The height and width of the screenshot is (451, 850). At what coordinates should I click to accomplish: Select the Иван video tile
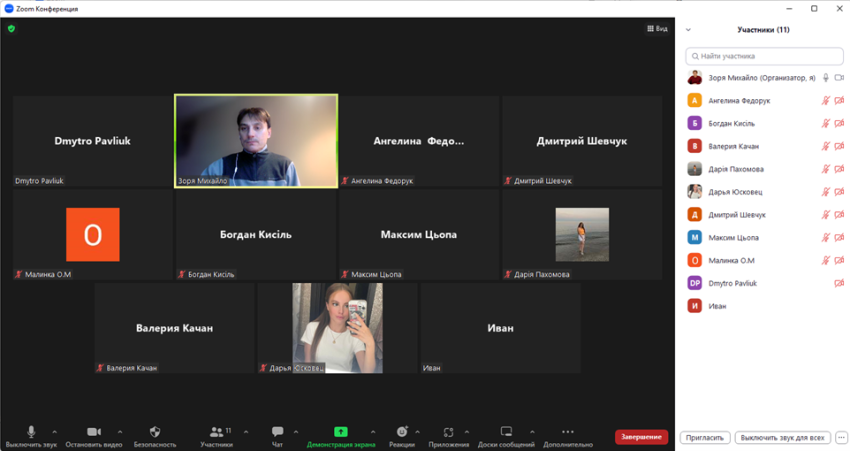click(x=500, y=328)
